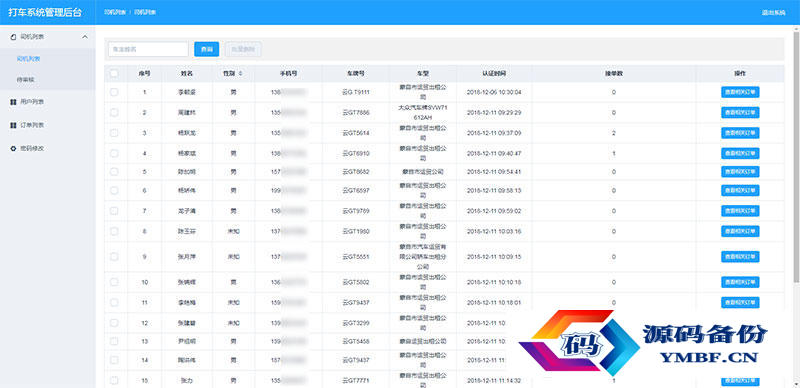Click the gear icon beside 密码修改
The height and width of the screenshot is (388, 800).
[x=13, y=149]
